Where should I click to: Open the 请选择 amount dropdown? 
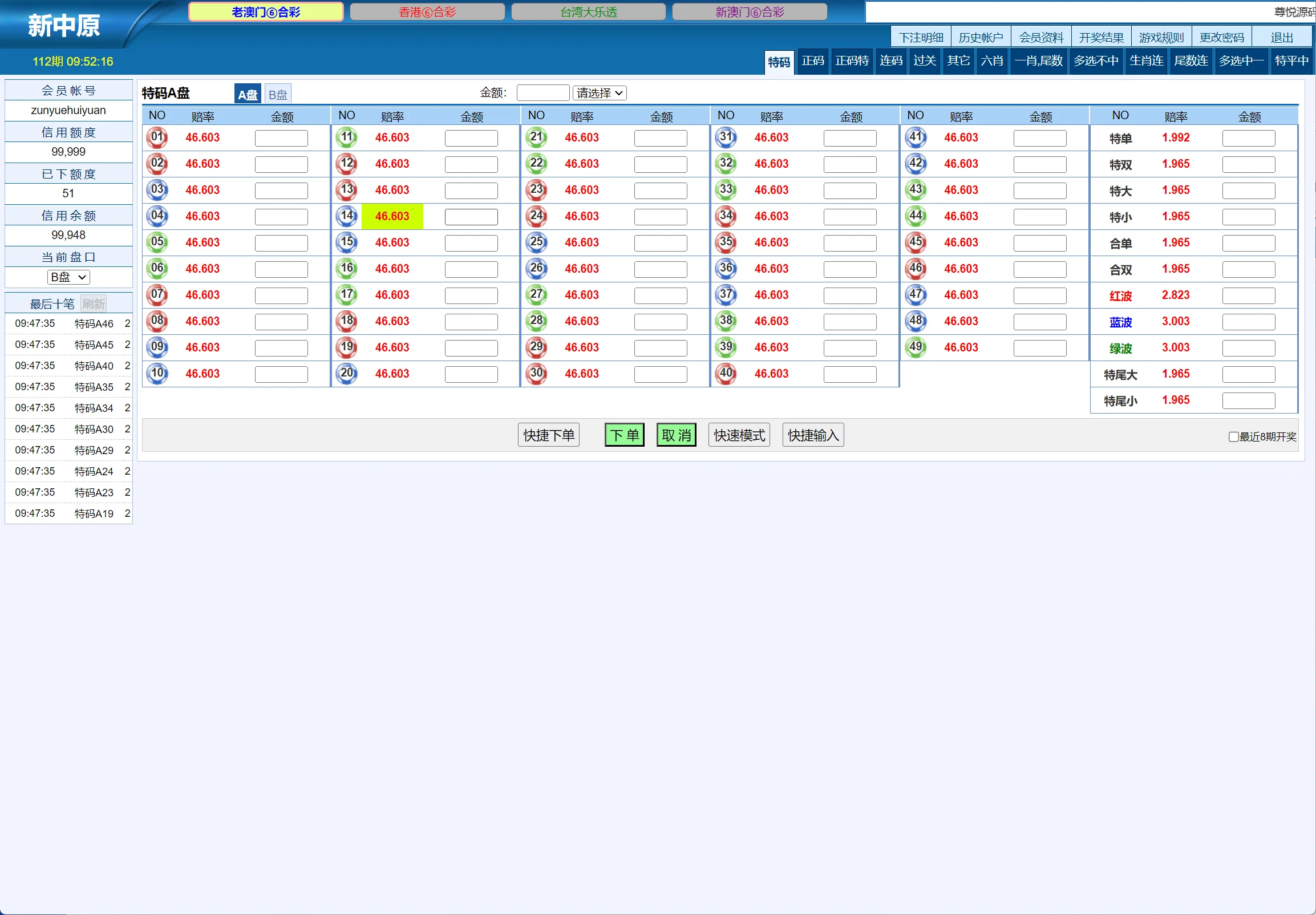tap(600, 93)
